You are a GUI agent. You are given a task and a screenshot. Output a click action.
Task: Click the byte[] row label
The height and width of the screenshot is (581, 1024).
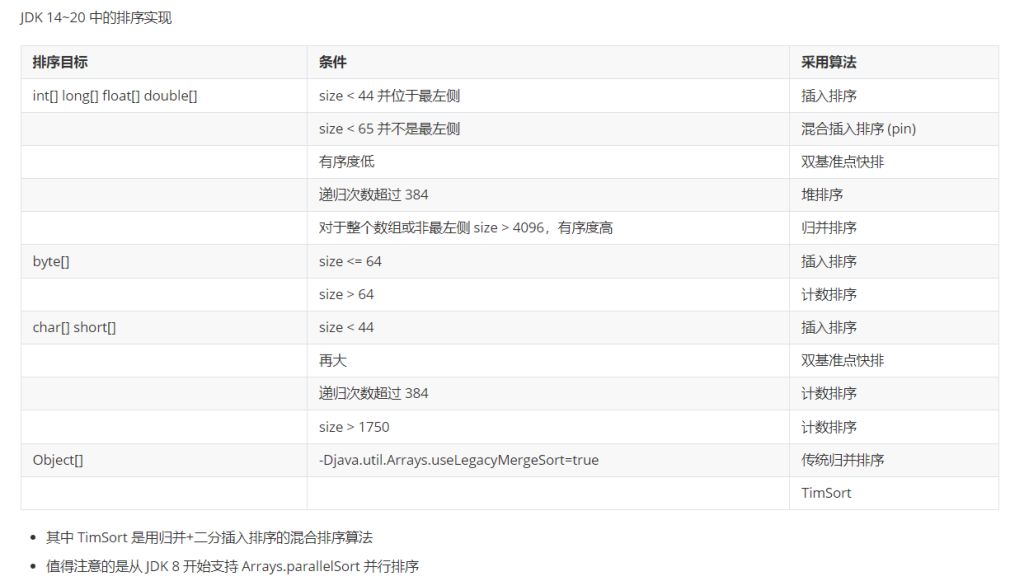pos(51,261)
